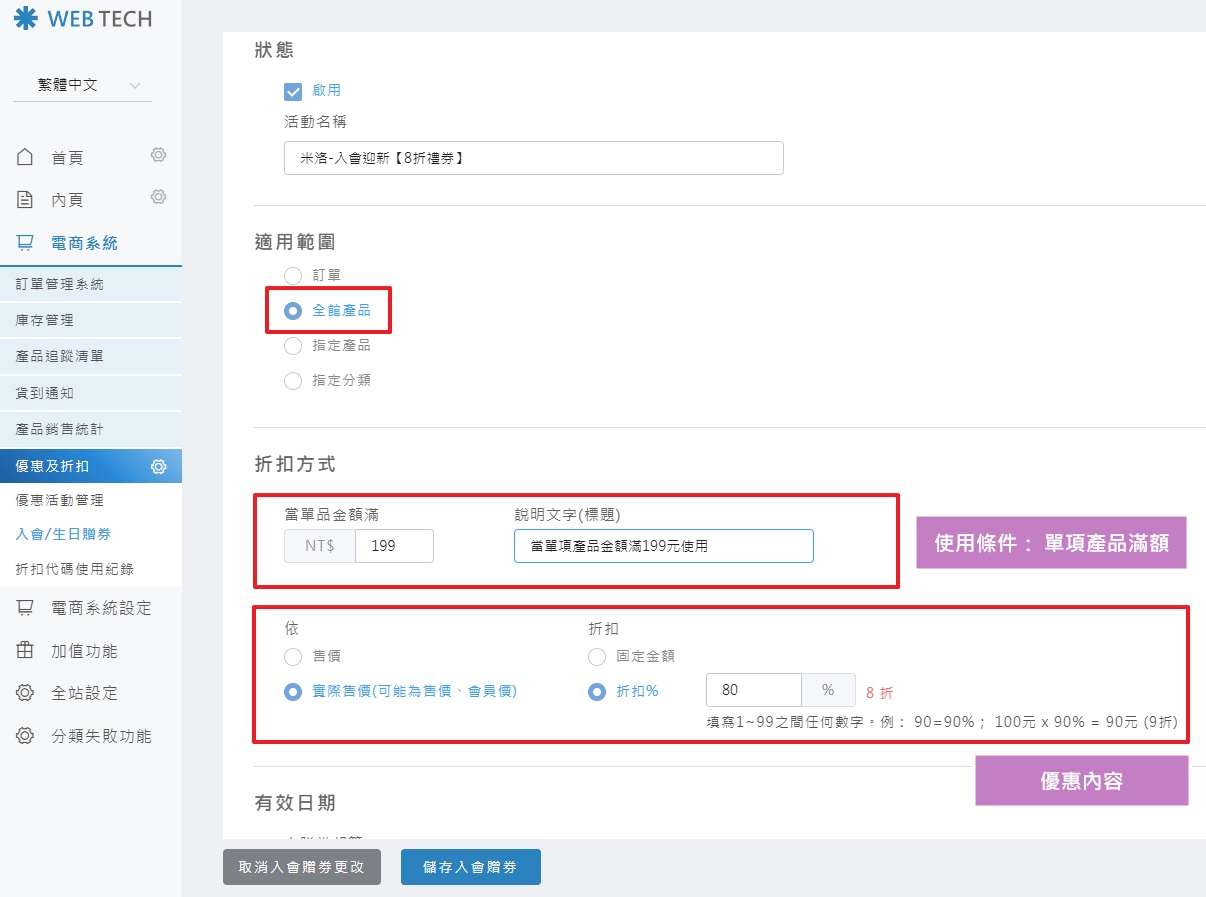This screenshot has height=897, width=1206.
Task: Click the gear icon beside 優惠及折扣
Action: click(158, 466)
